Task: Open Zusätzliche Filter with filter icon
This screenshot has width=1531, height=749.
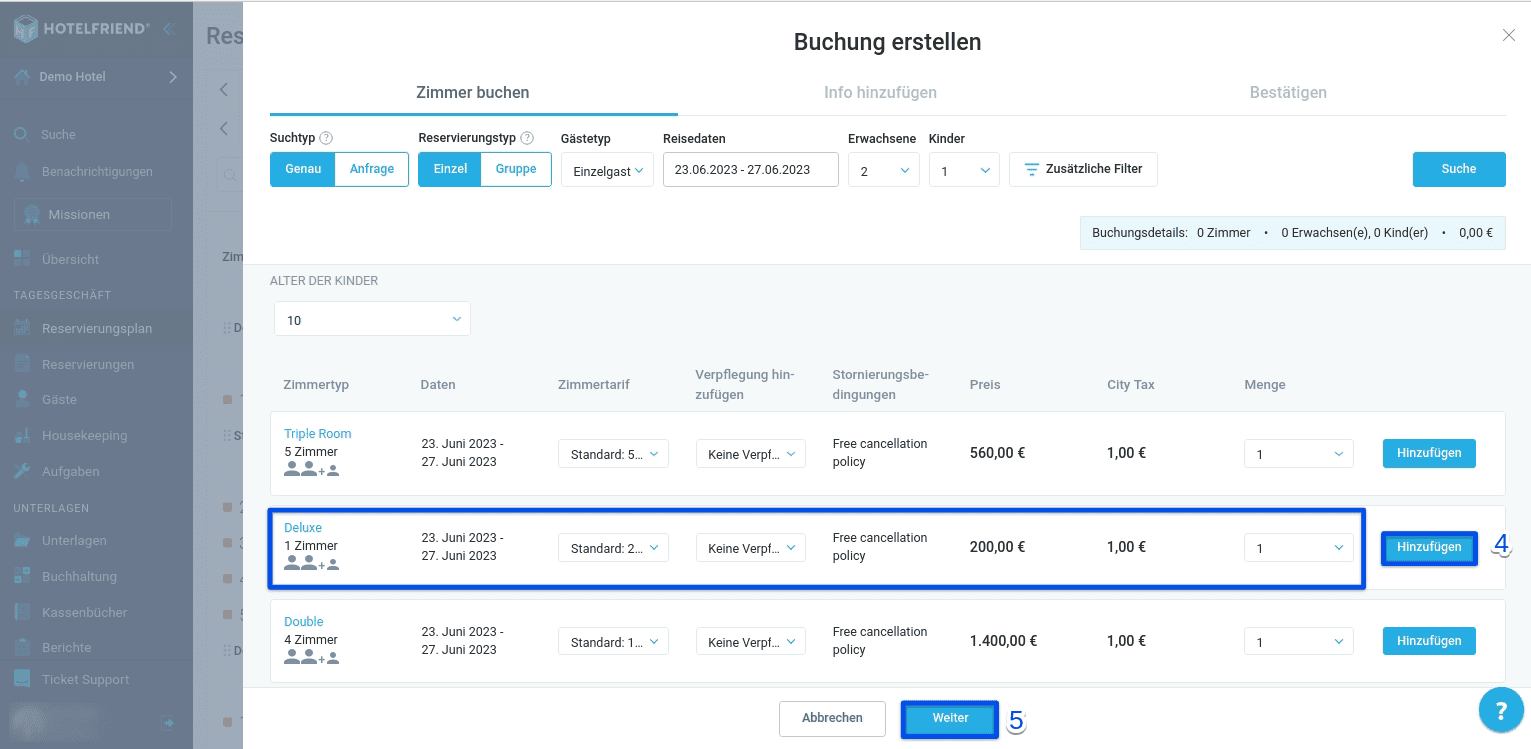Action: coord(1083,169)
